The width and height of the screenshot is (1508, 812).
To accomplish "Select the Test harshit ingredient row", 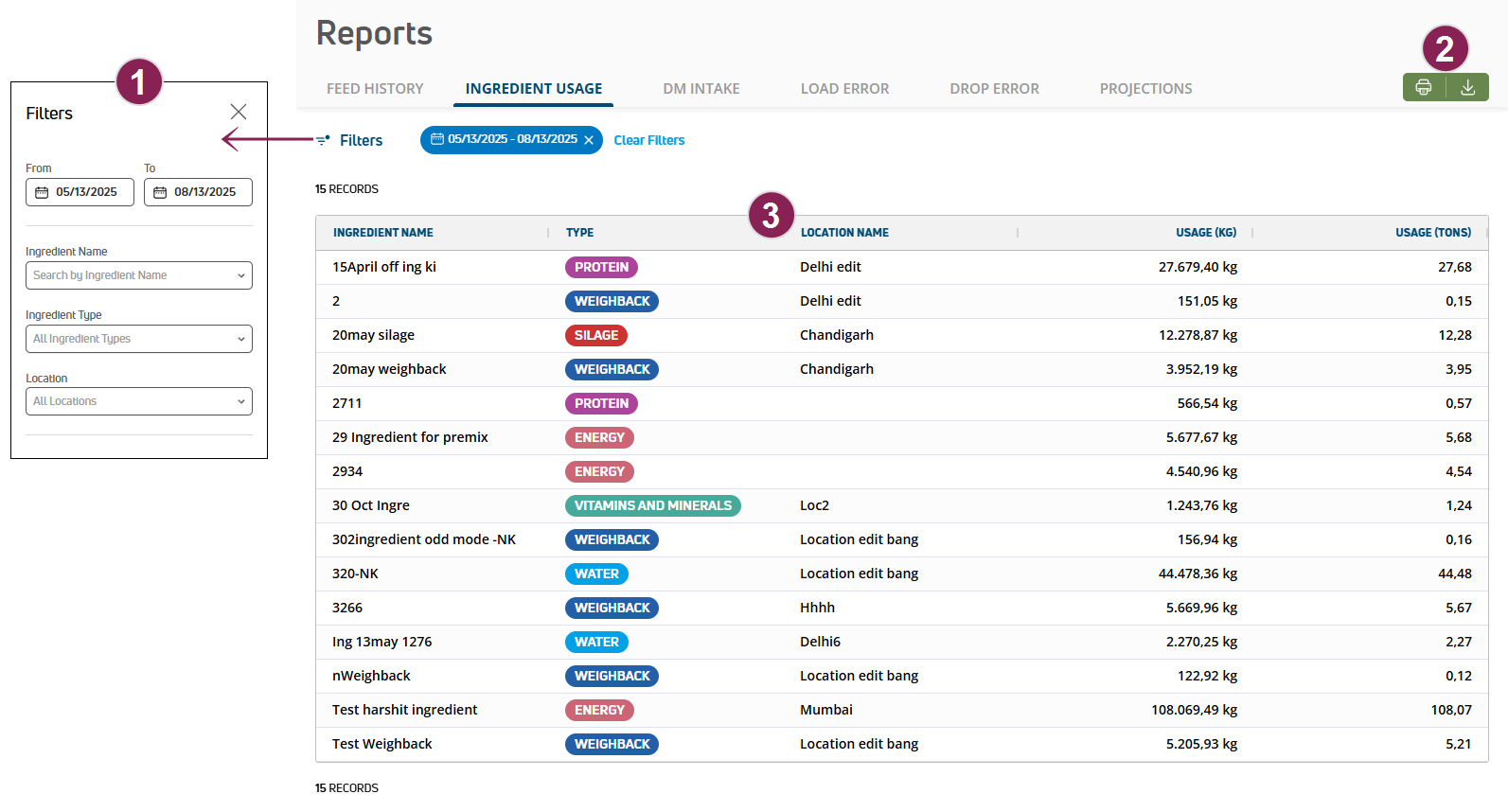I will click(405, 710).
